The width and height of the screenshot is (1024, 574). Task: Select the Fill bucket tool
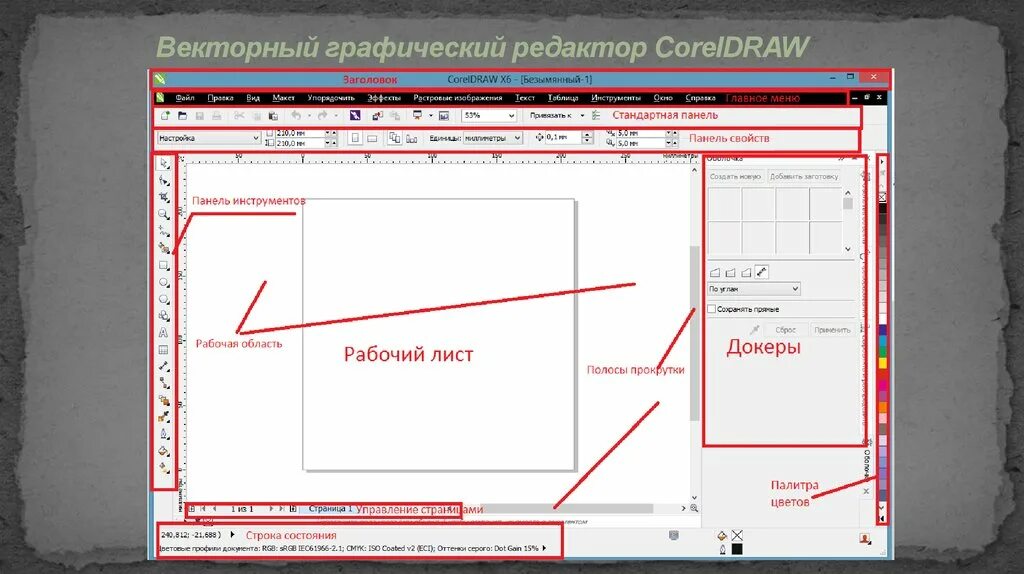[x=164, y=451]
